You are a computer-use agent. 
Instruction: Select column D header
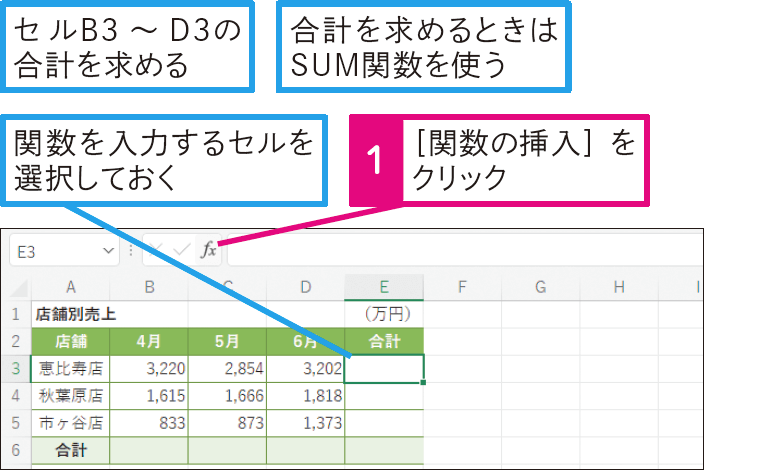coord(306,287)
